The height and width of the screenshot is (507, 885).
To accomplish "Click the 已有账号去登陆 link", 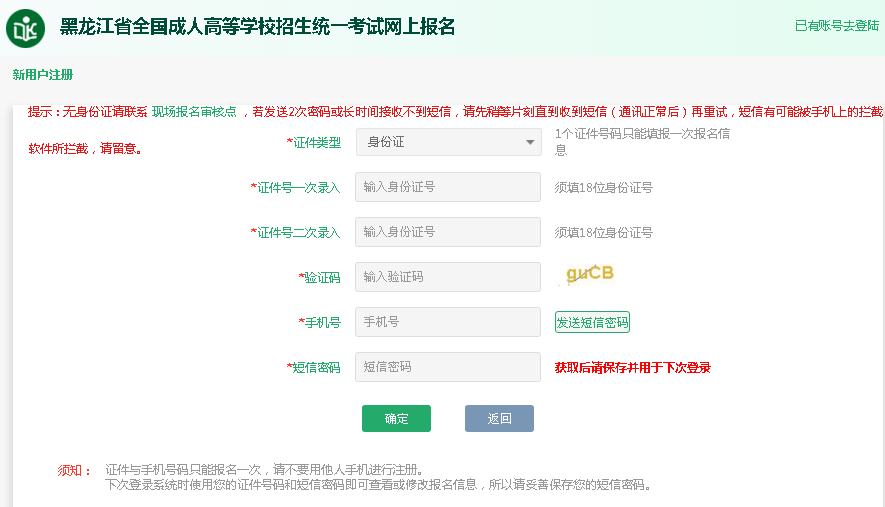I will 836,26.
